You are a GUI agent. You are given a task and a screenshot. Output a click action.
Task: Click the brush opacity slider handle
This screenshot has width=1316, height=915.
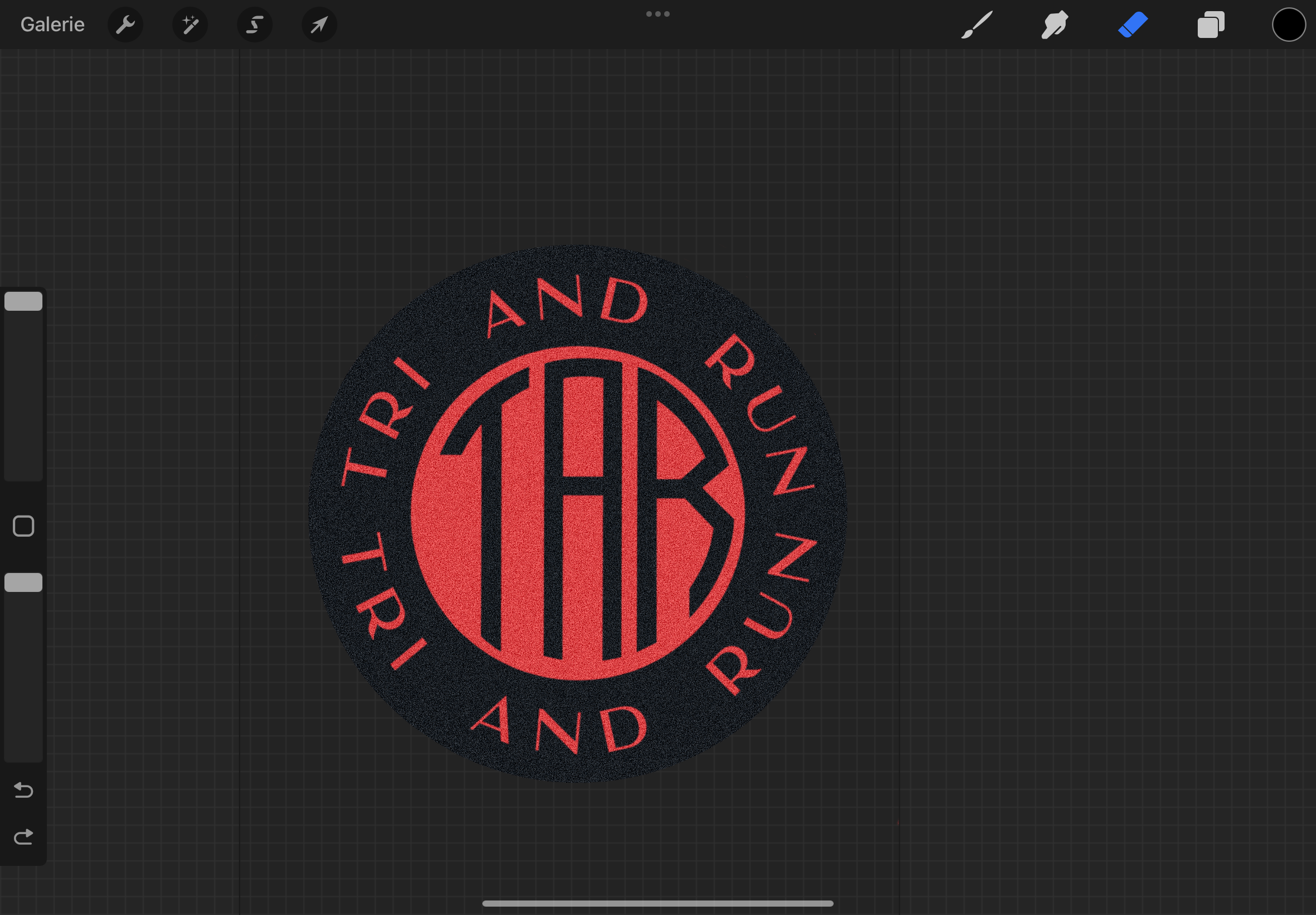coord(23,582)
